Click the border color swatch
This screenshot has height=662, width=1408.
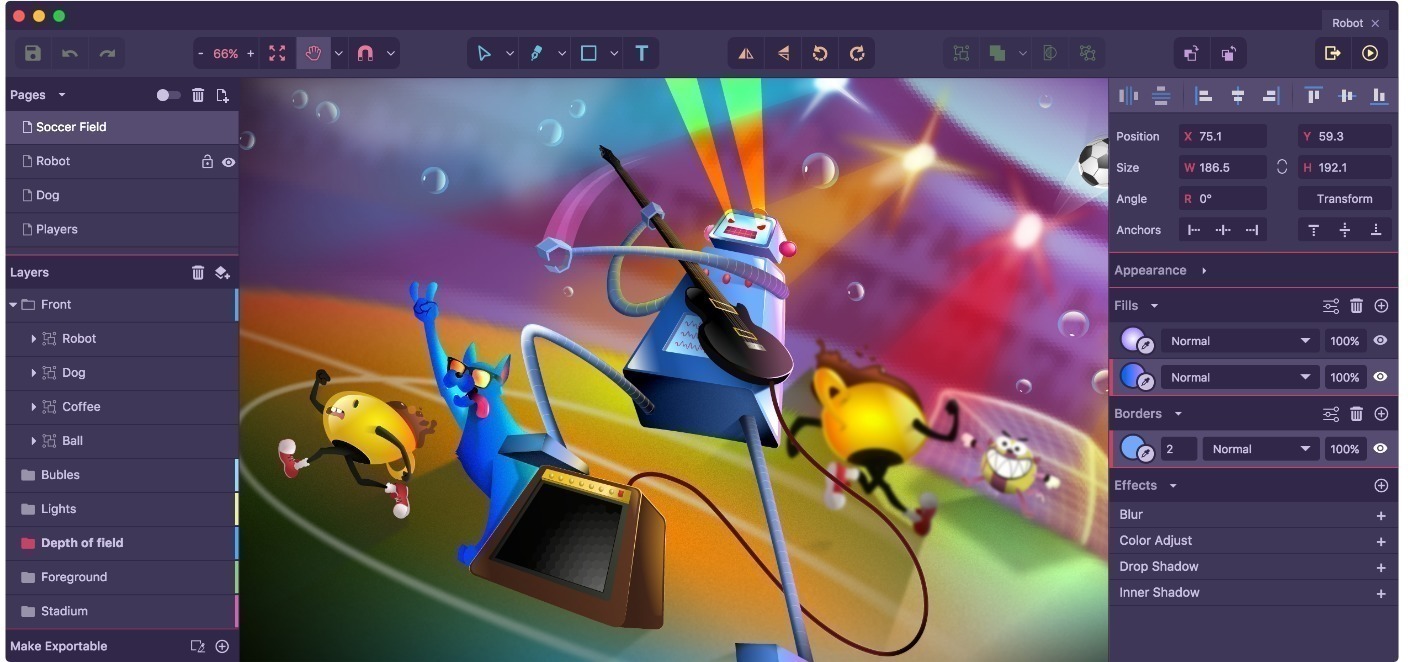pos(1136,448)
